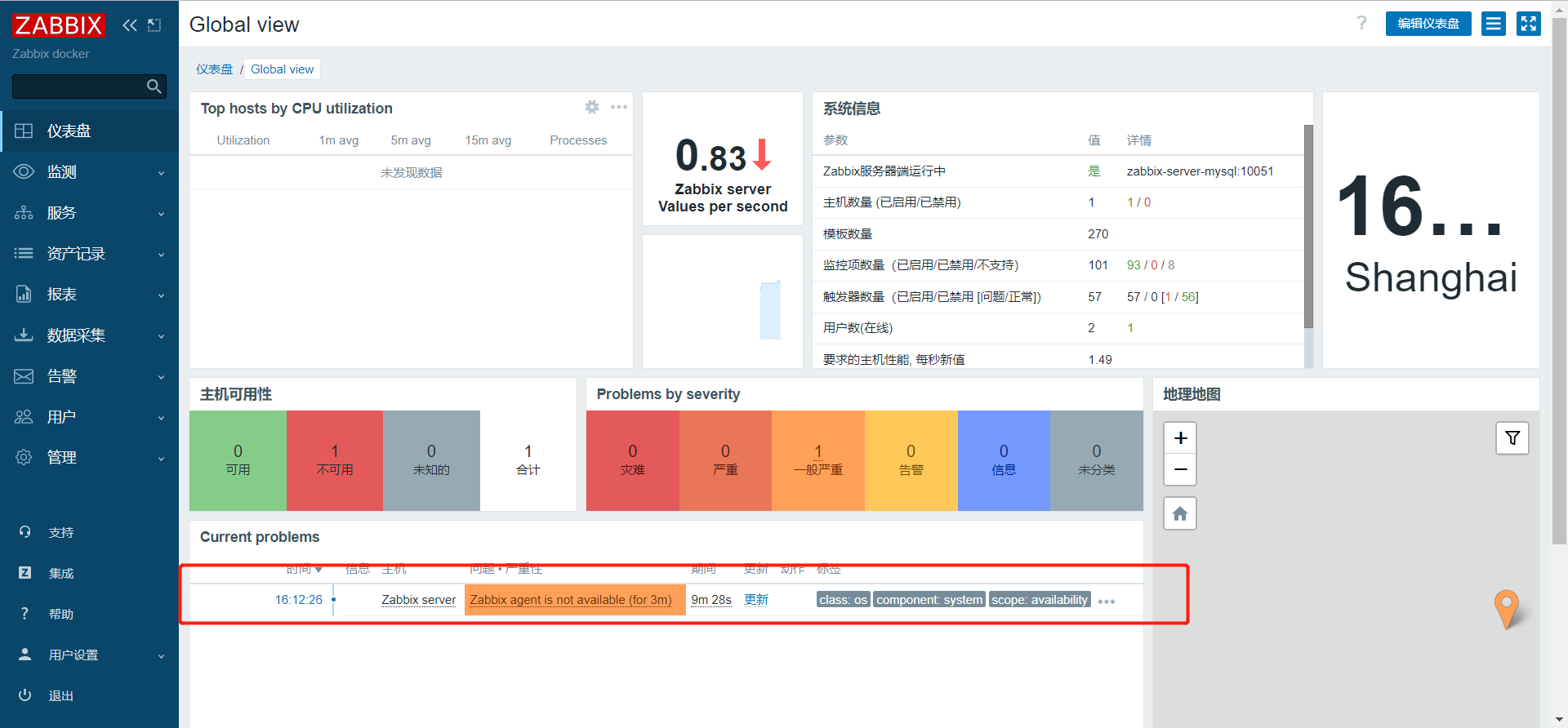Click the hide sidebar icon
Screen dimensions: 1568x728
[x=154, y=25]
